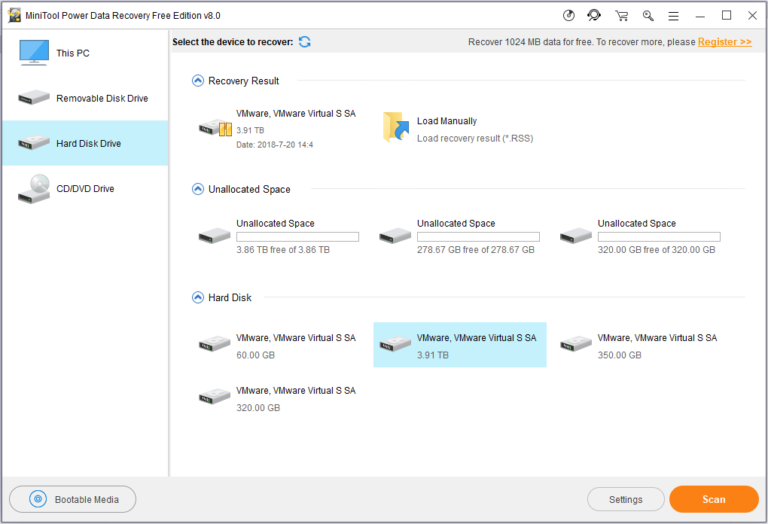
Task: Click the 320.00 GB hard disk drive icon
Action: tap(215, 397)
